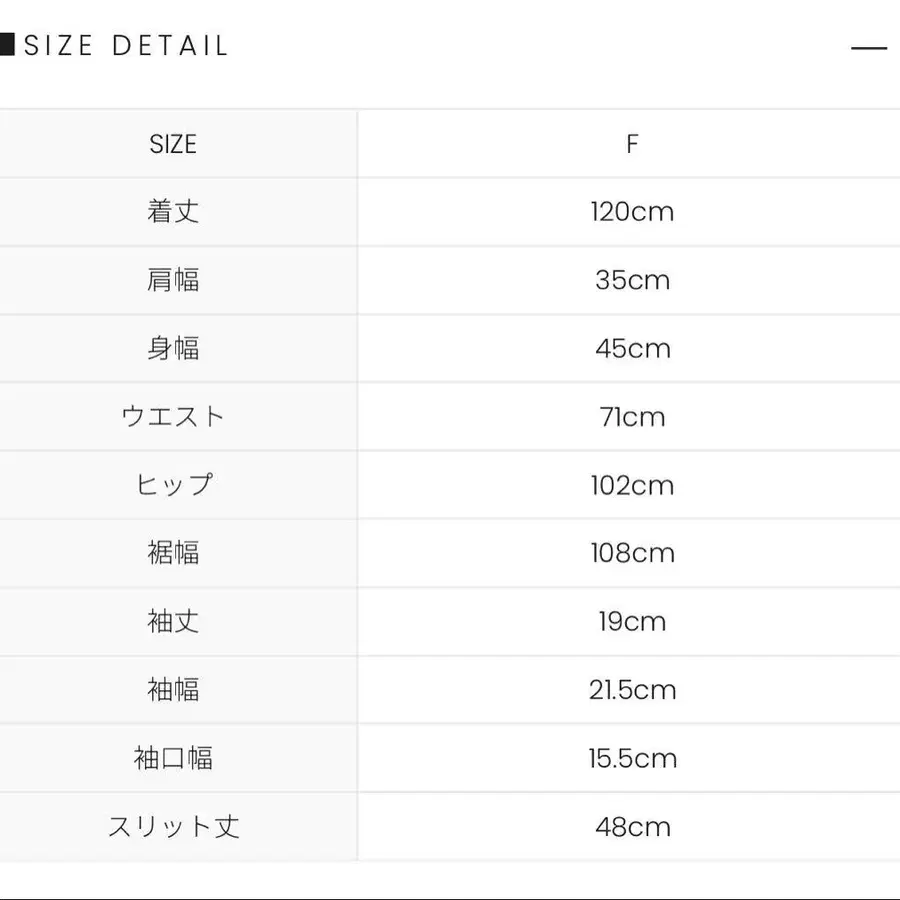The width and height of the screenshot is (900, 900).
Task: Click the 15.5cm cuff width value
Action: click(632, 759)
